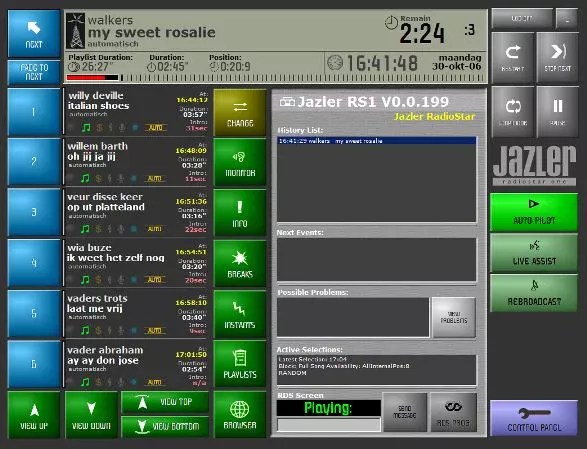The width and height of the screenshot is (587, 449).
Task: Toggle AUTO badge on willy deville row
Action: coord(155,128)
